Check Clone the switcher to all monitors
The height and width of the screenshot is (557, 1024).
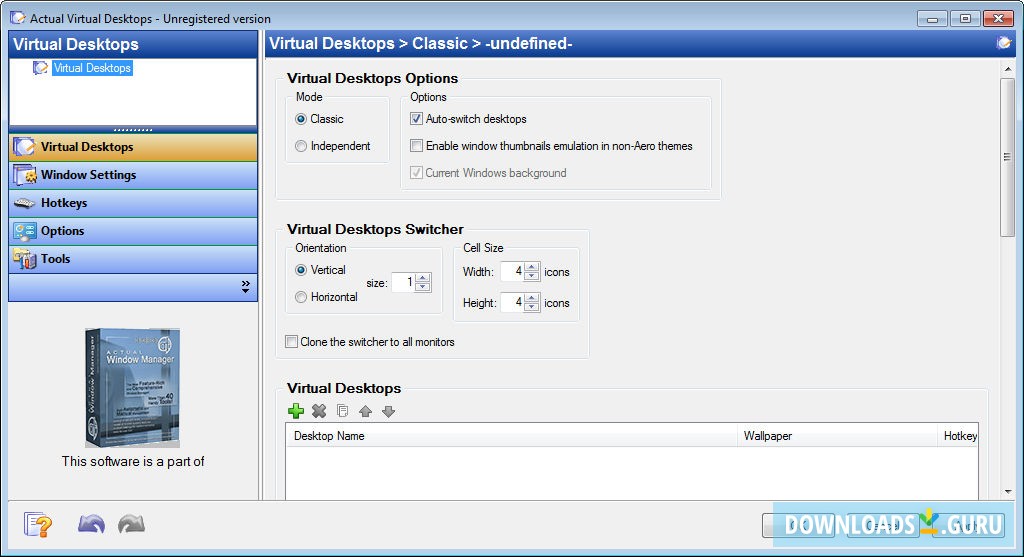coord(291,342)
